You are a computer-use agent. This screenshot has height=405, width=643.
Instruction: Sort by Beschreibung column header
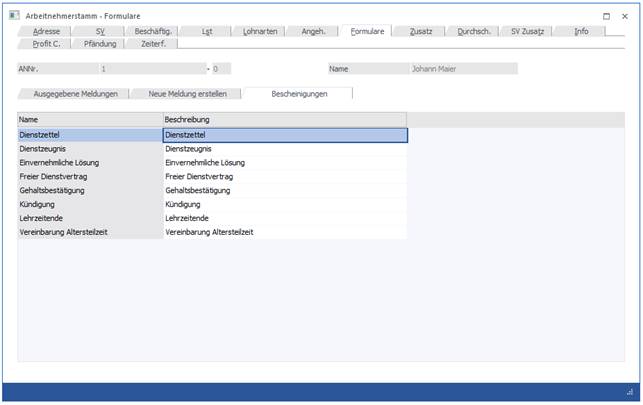click(x=284, y=120)
